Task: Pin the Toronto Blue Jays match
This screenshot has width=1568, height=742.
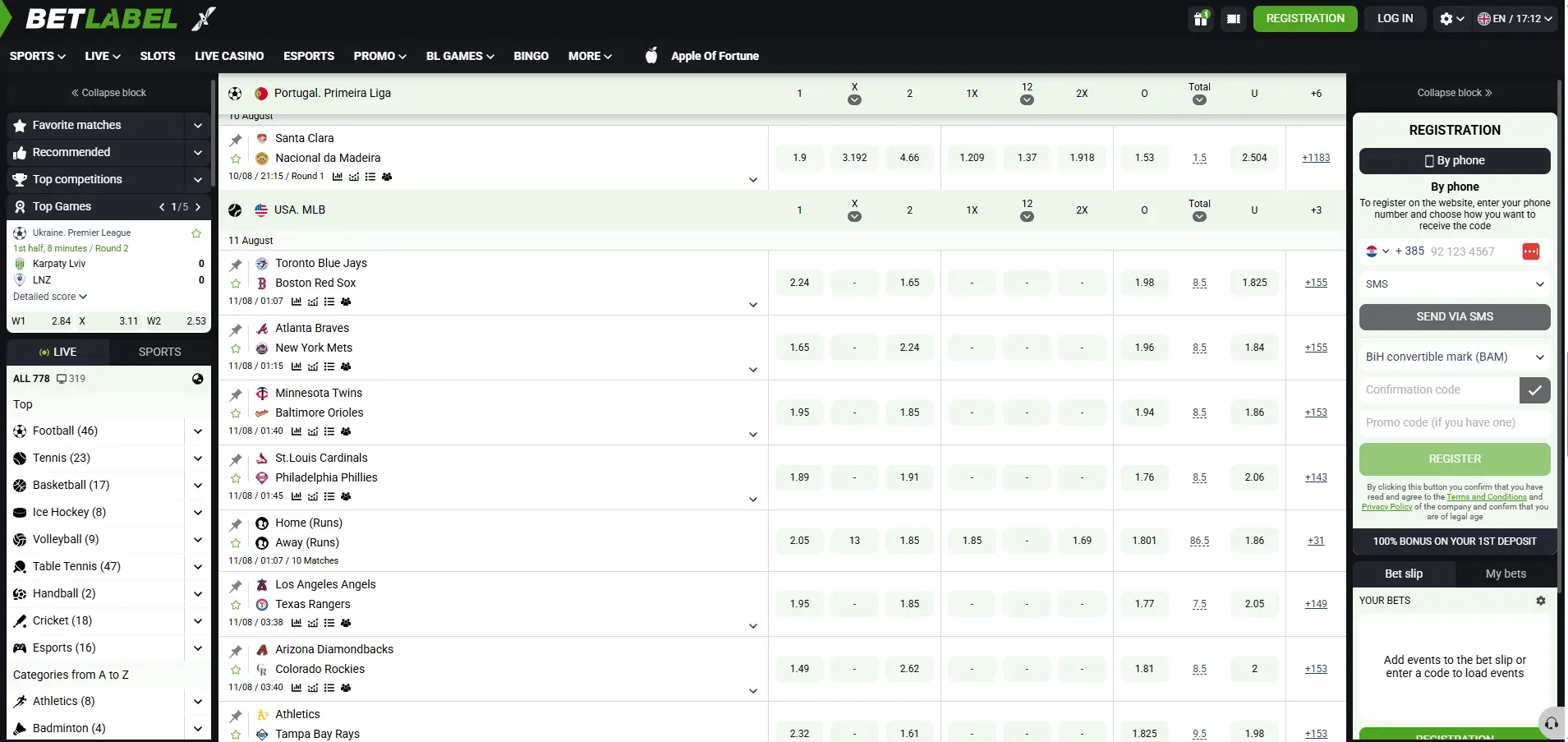Action: click(x=236, y=265)
